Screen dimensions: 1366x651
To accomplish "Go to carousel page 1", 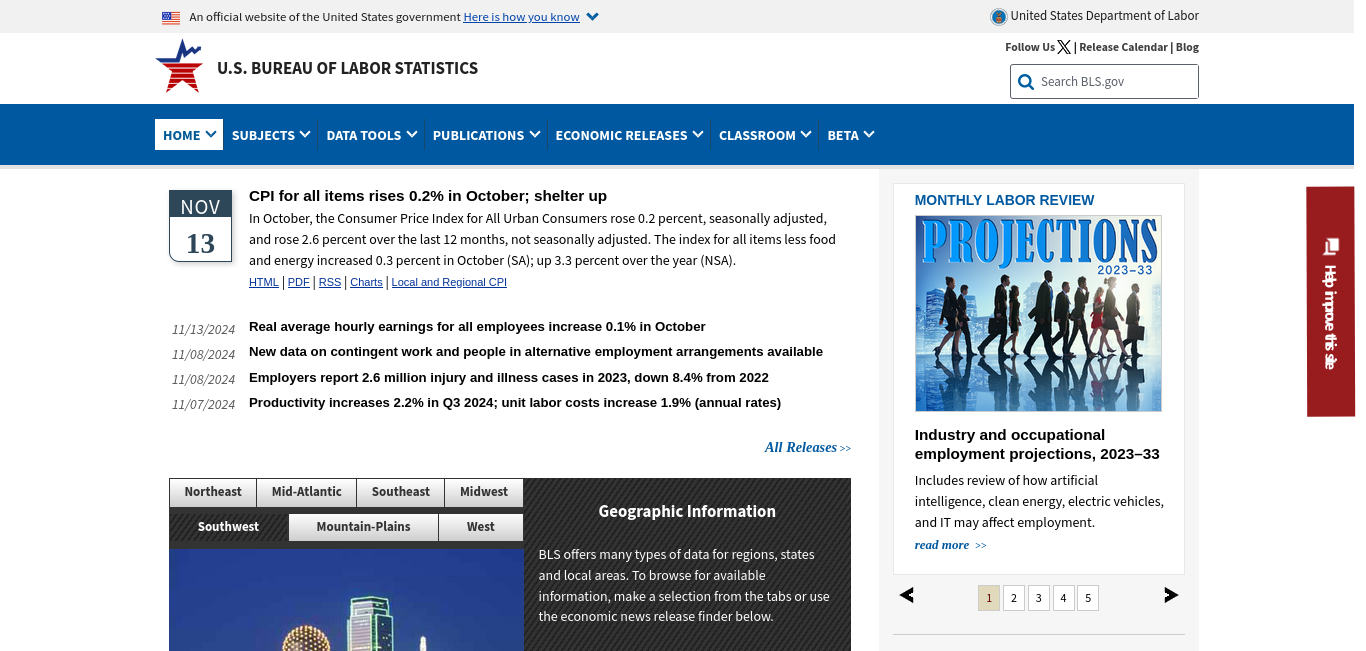I will click(x=989, y=598).
